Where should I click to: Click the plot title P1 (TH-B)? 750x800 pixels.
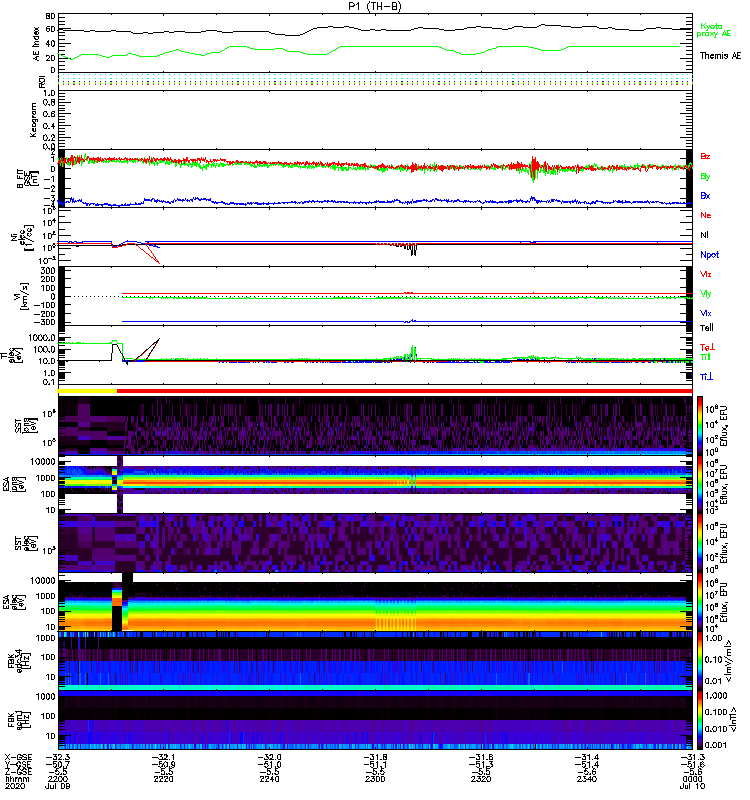[374, 6]
